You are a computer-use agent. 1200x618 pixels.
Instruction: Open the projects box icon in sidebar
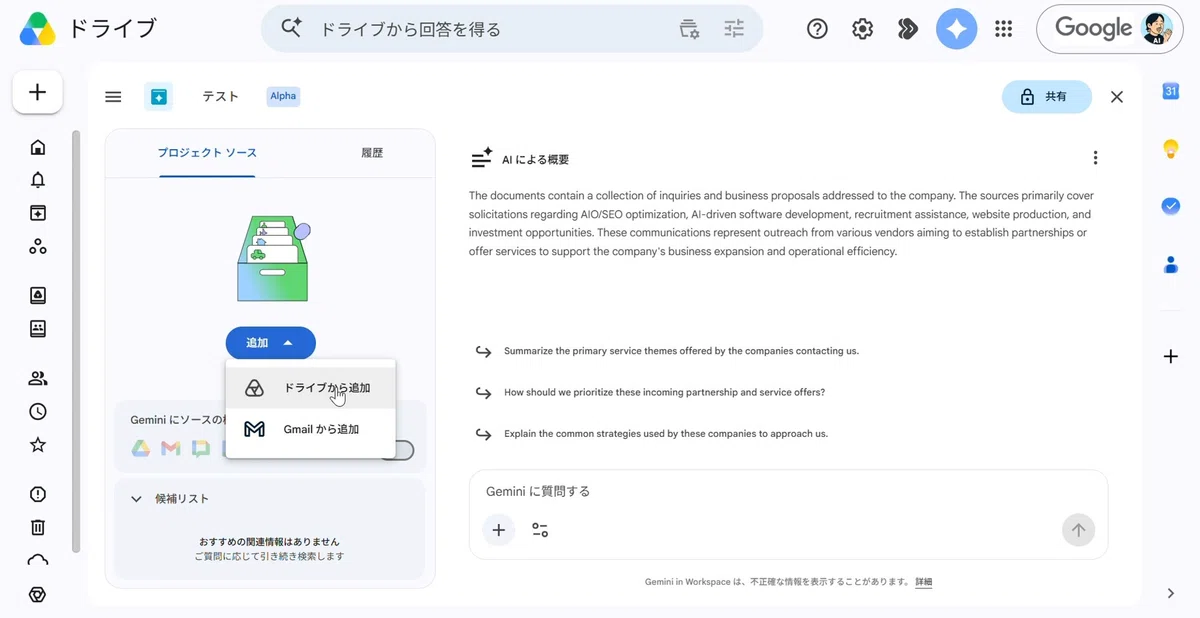click(38, 213)
